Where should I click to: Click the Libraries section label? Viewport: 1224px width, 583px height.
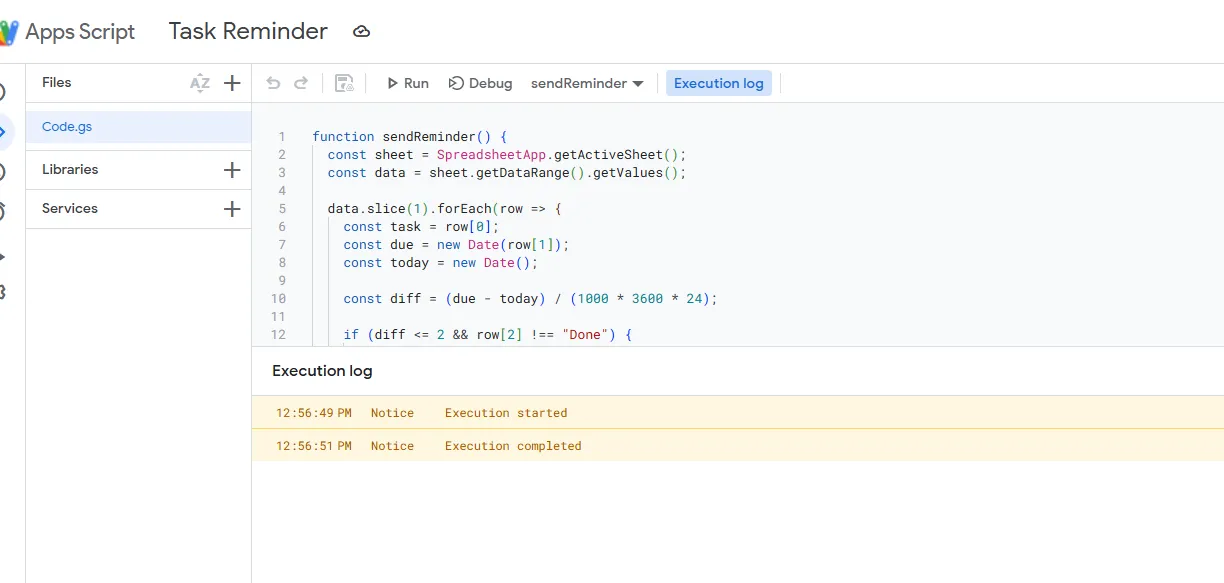point(70,170)
